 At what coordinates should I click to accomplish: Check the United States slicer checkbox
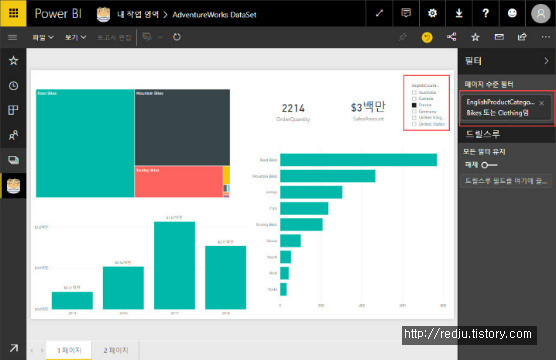click(x=414, y=124)
